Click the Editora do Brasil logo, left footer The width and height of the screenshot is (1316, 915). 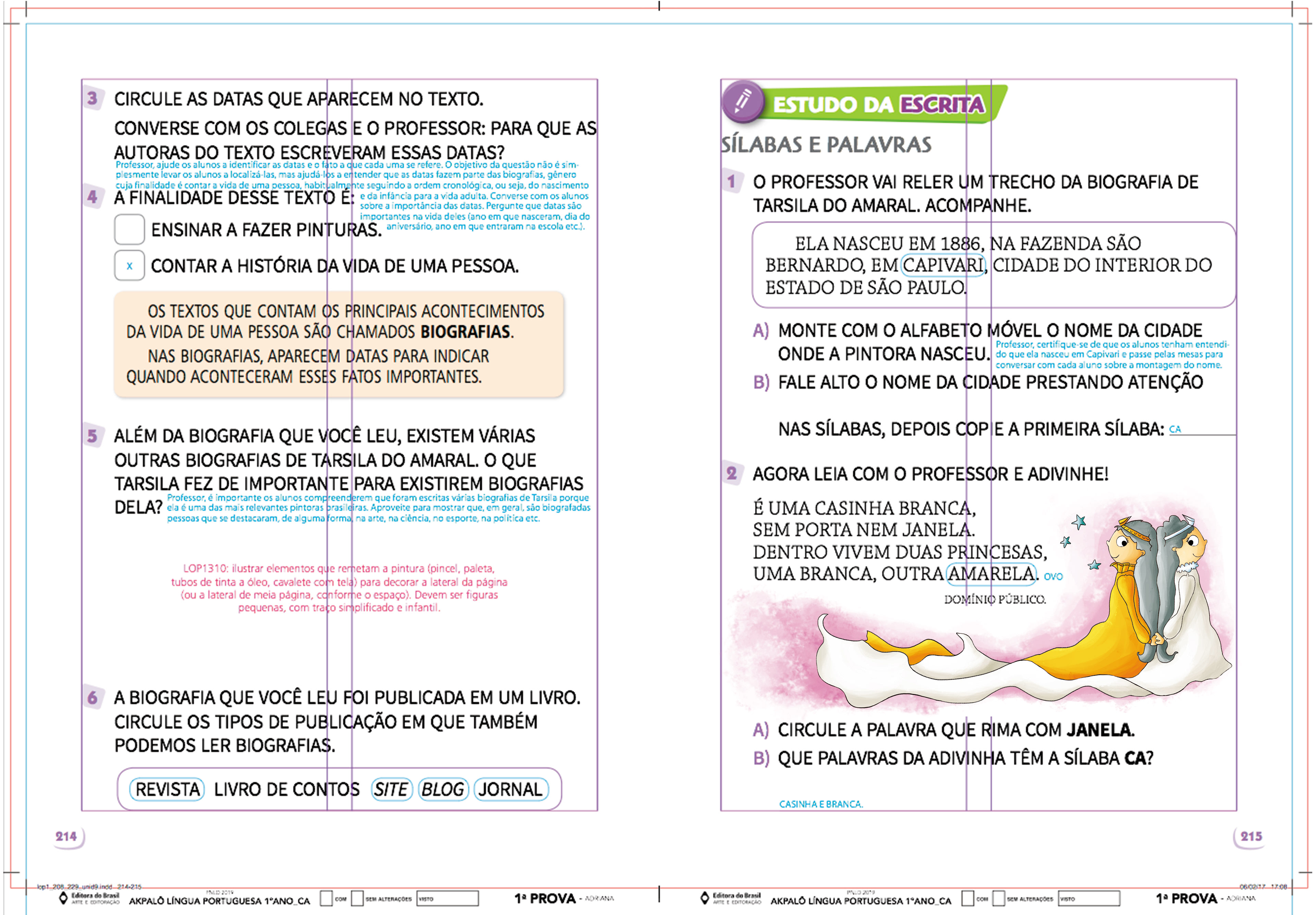tap(89, 898)
